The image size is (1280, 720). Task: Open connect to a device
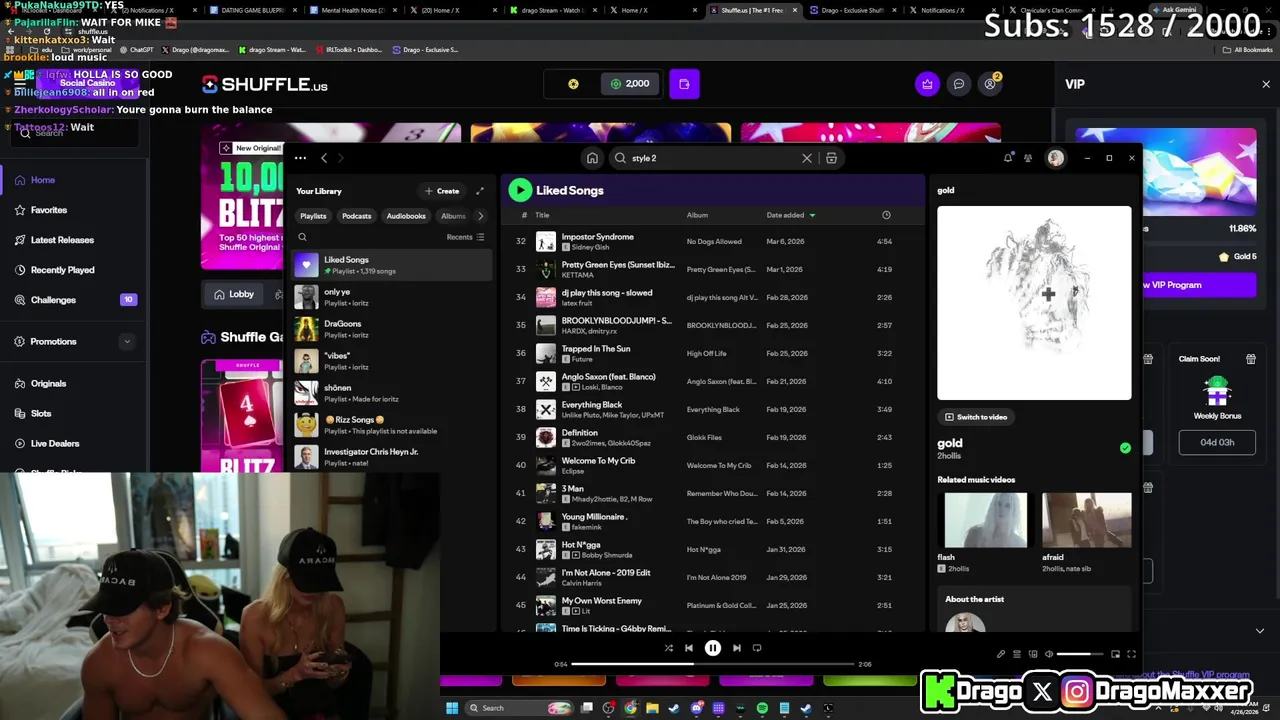(1033, 654)
